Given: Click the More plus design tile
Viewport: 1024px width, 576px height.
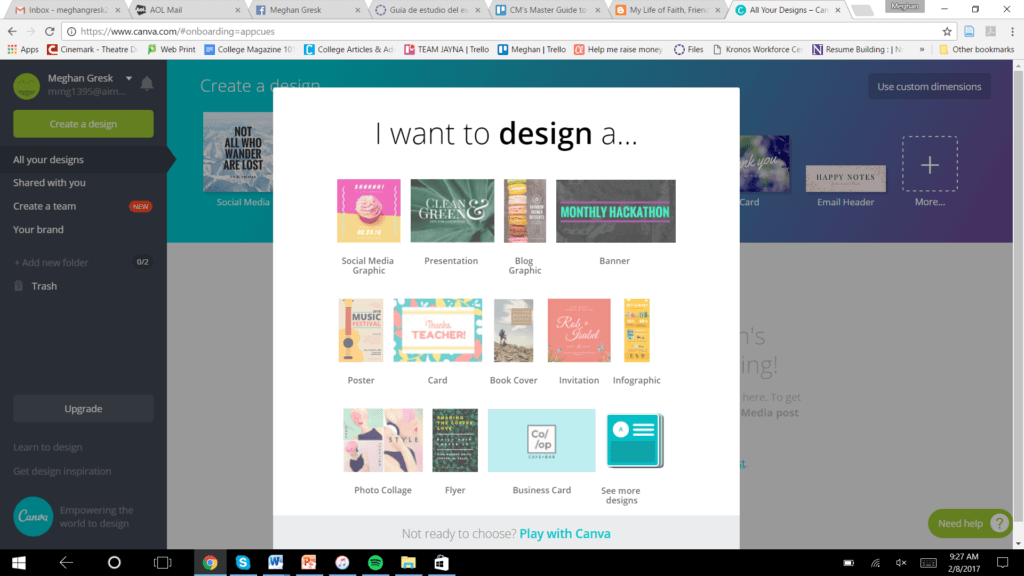Looking at the screenshot, I should [x=930, y=164].
